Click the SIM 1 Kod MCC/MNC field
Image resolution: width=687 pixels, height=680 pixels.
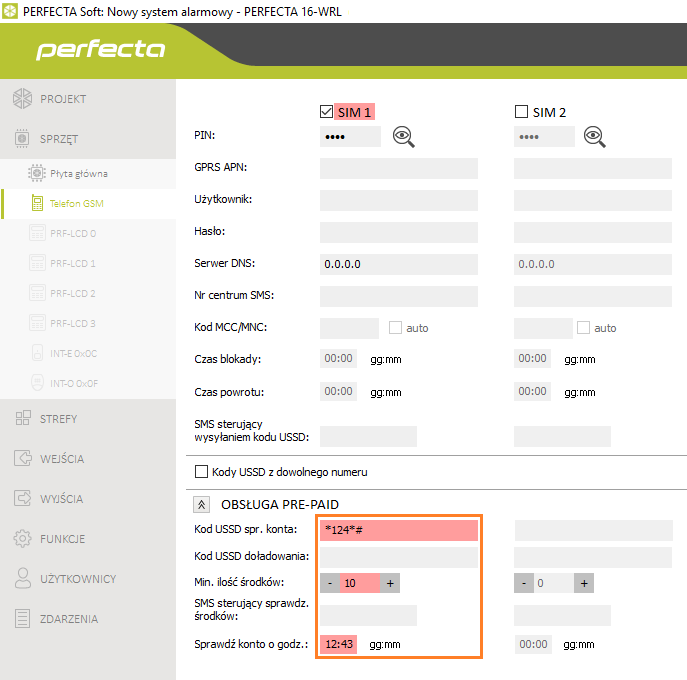click(349, 329)
